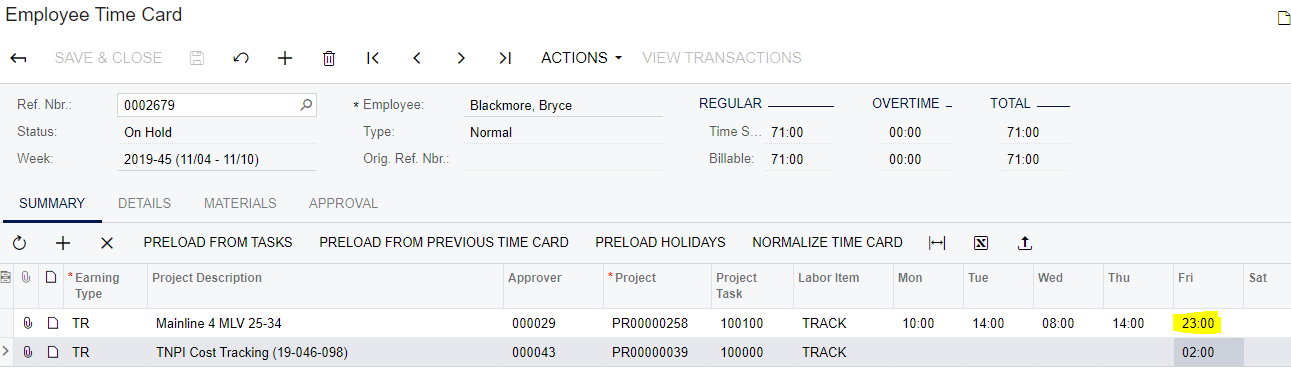Export summary grid to Excel
The image size is (1291, 378).
[x=981, y=243]
